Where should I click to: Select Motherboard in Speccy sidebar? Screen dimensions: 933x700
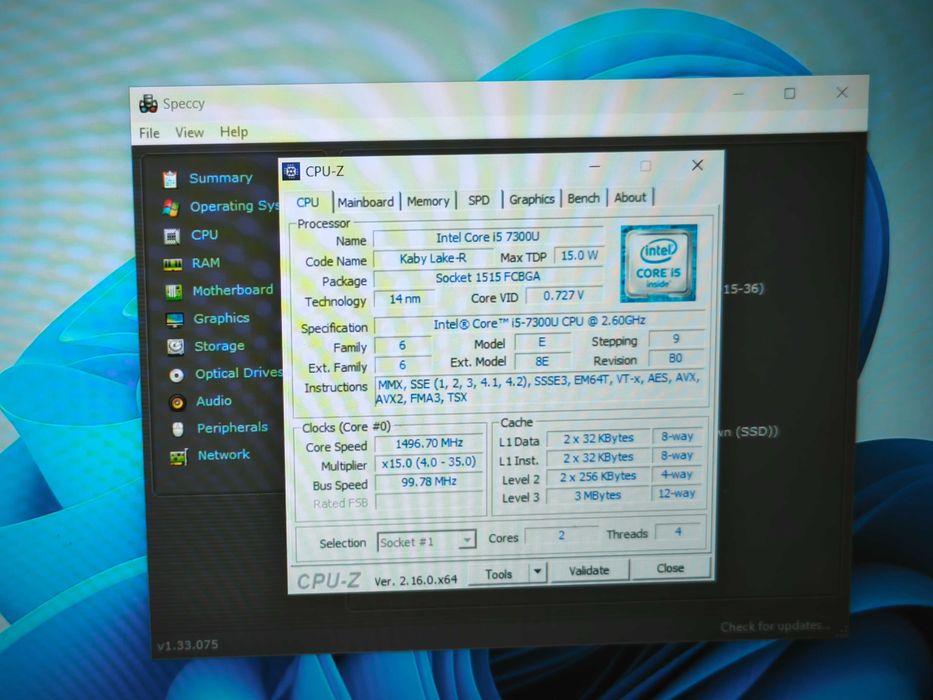[233, 290]
